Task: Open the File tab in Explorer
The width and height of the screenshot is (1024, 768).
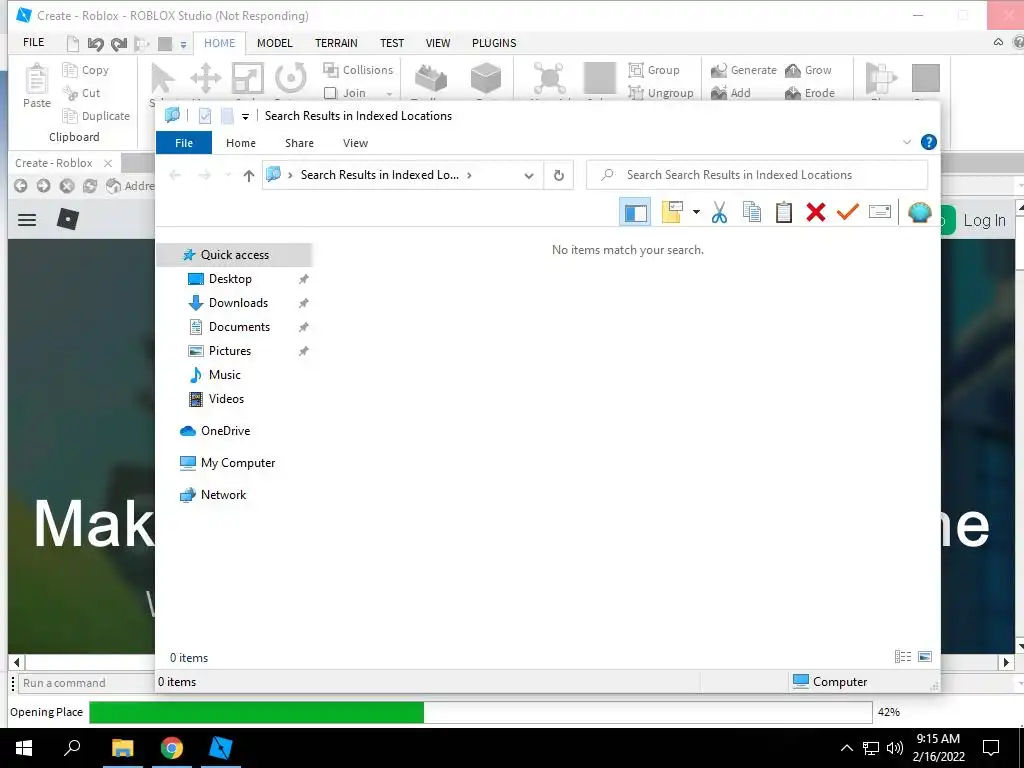Action: 184,143
